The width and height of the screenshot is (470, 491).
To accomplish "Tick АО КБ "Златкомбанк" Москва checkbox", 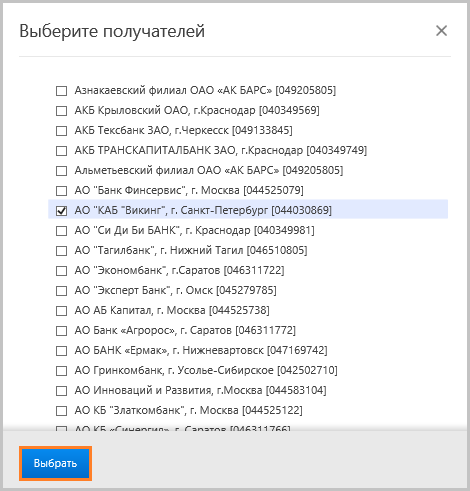I will pyautogui.click(x=61, y=411).
